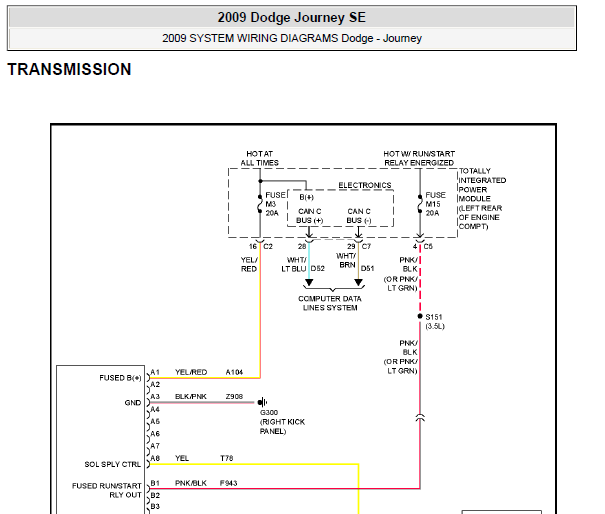The width and height of the screenshot is (605, 514).
Task: Click the BLK/PNK wire label
Action: pos(191,396)
